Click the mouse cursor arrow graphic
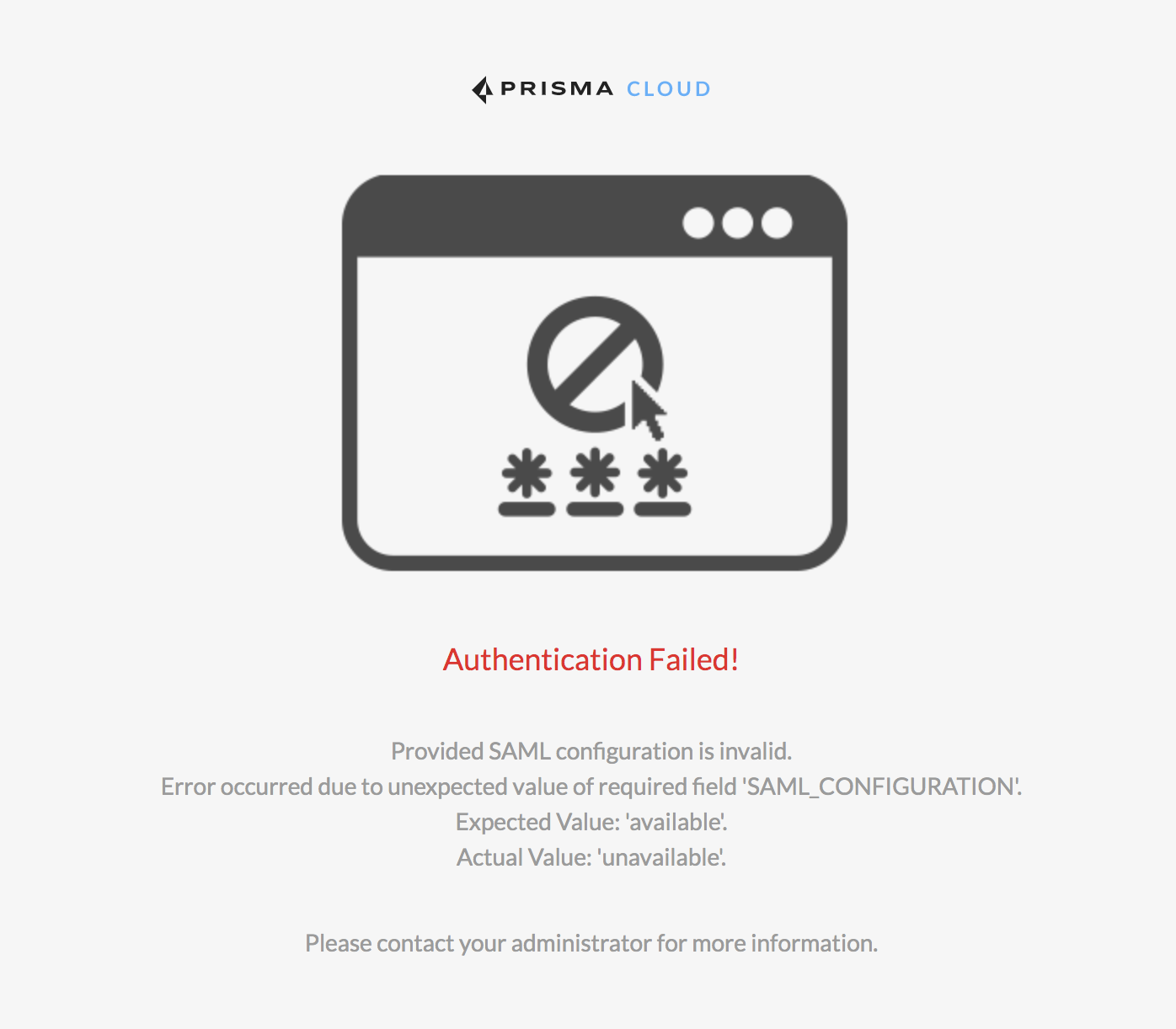 [x=649, y=409]
